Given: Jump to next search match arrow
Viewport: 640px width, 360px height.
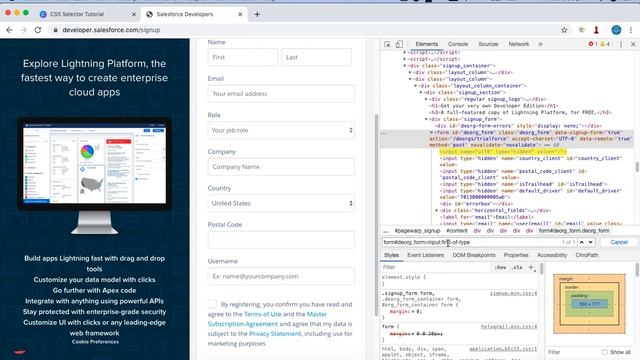Looking at the screenshot, I should tap(590, 242).
